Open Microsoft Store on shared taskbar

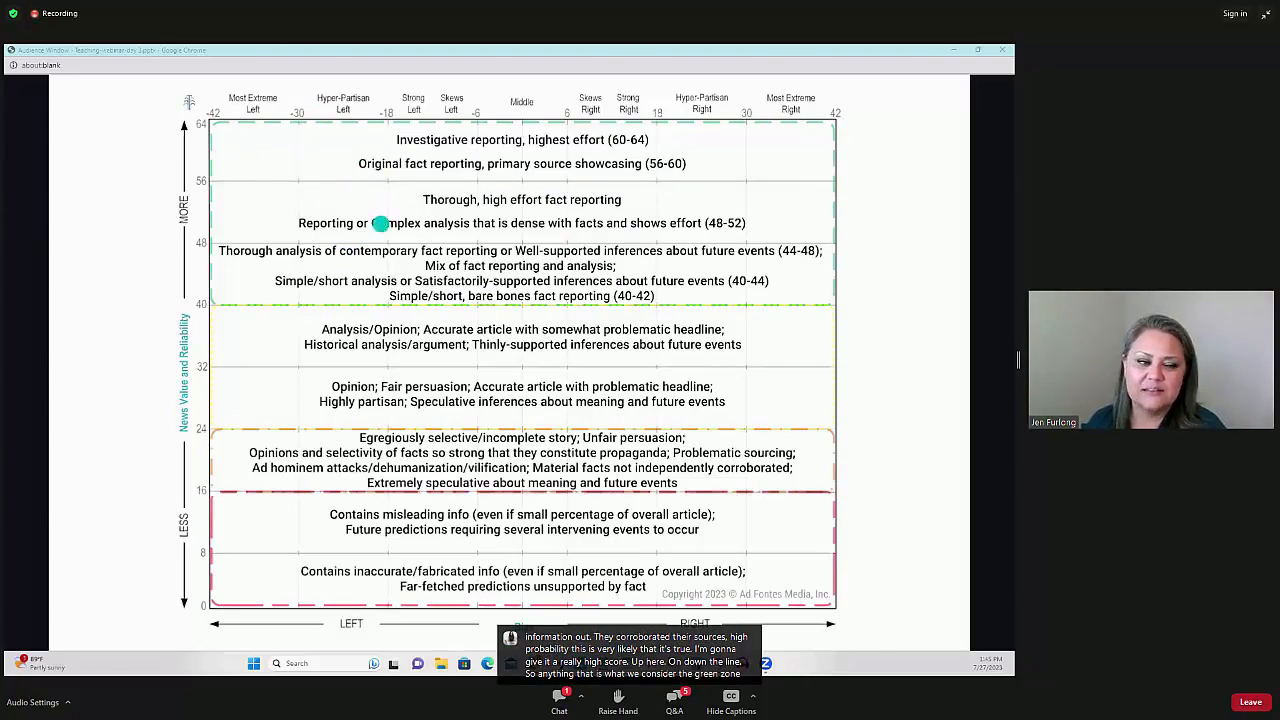point(464,663)
